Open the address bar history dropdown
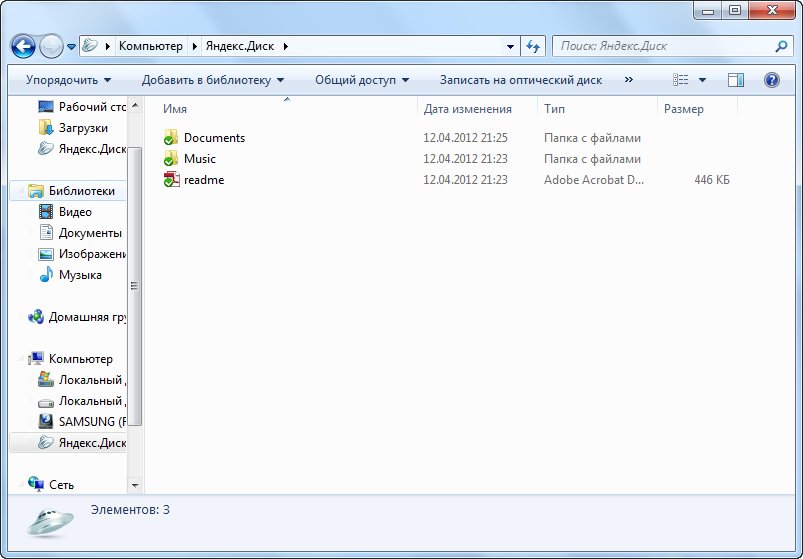 tap(510, 46)
